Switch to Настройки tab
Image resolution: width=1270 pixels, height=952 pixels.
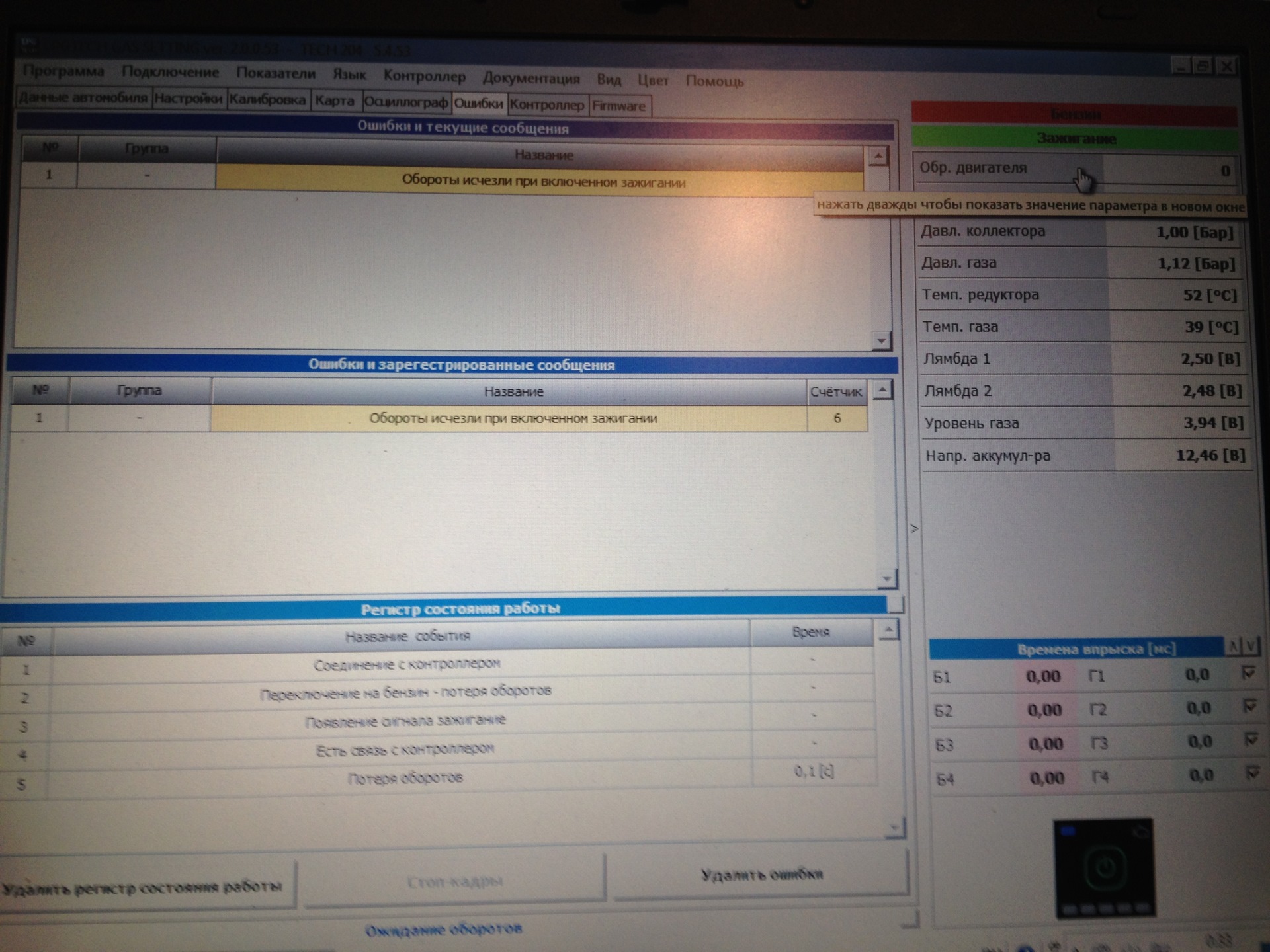tap(189, 99)
